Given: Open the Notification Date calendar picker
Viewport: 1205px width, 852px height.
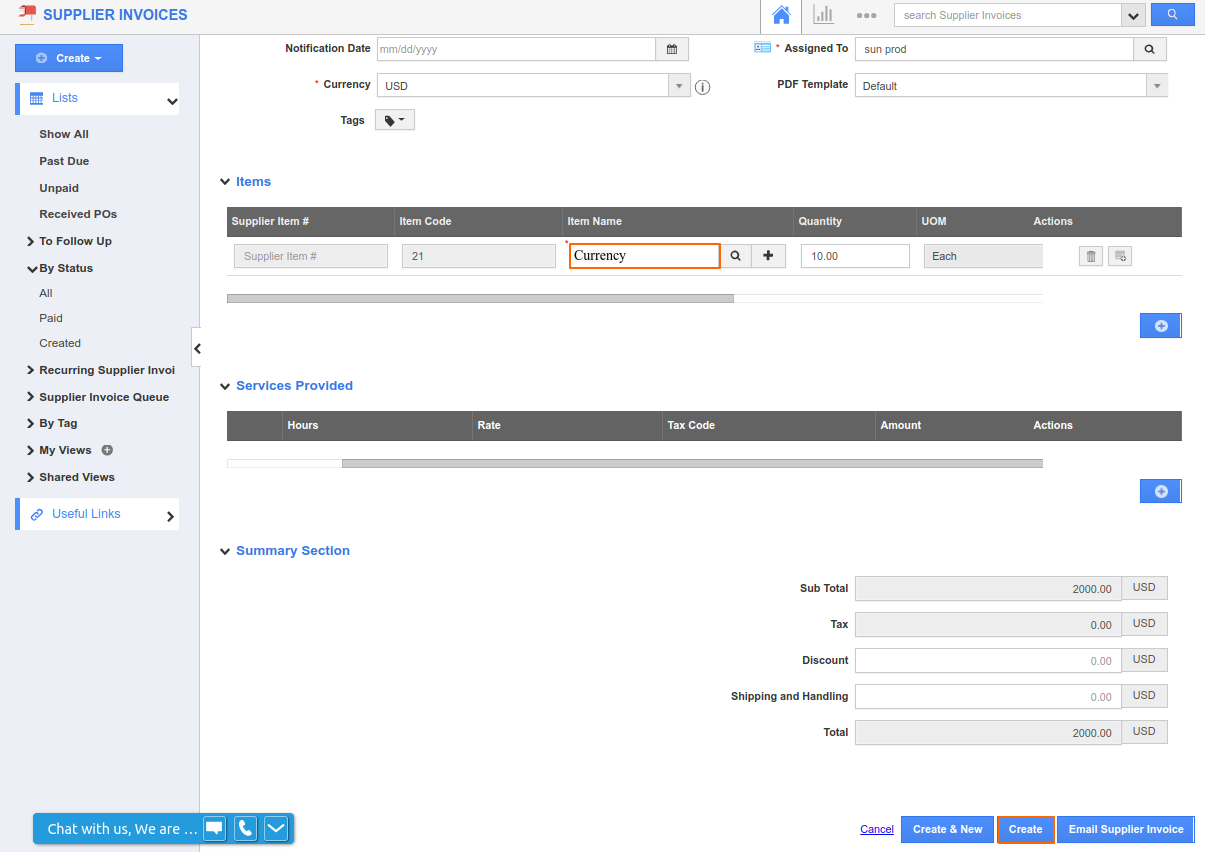Looking at the screenshot, I should 672,49.
